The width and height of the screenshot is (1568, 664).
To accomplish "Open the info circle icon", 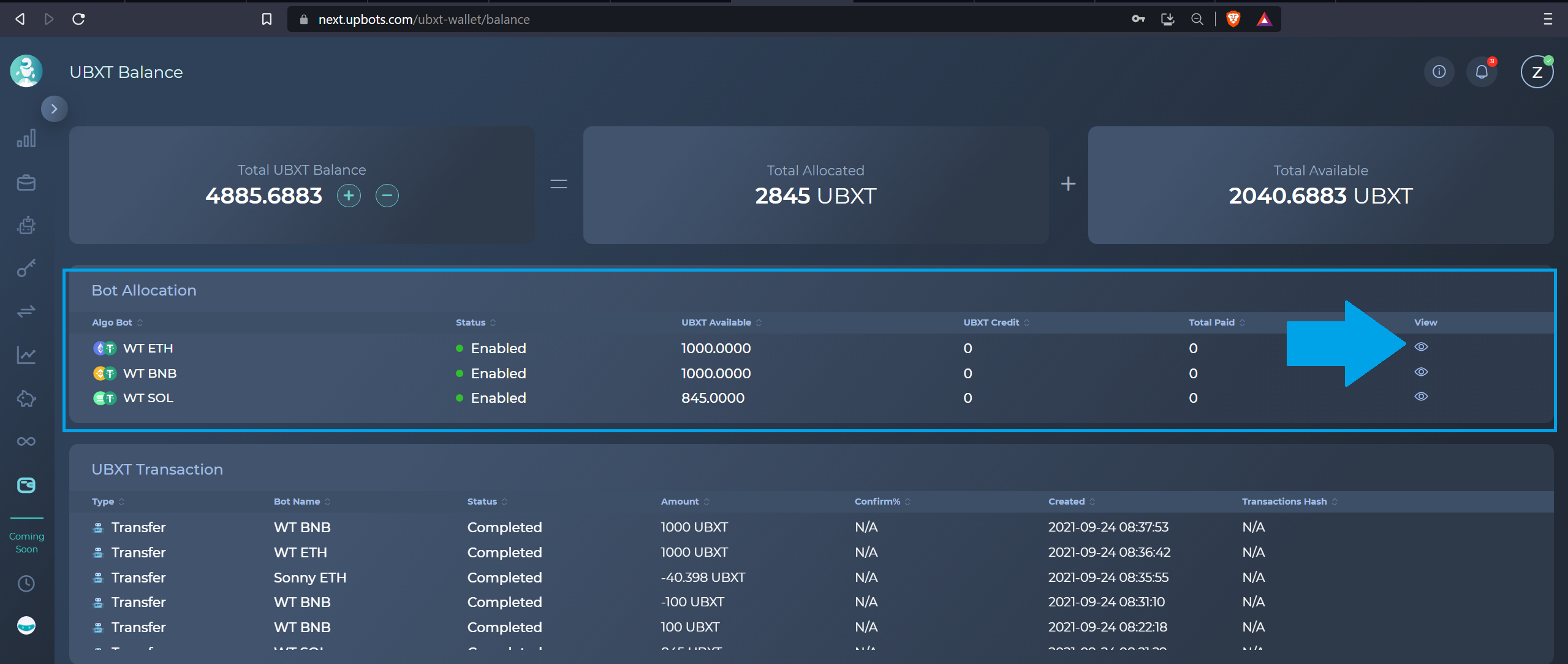I will point(1439,72).
